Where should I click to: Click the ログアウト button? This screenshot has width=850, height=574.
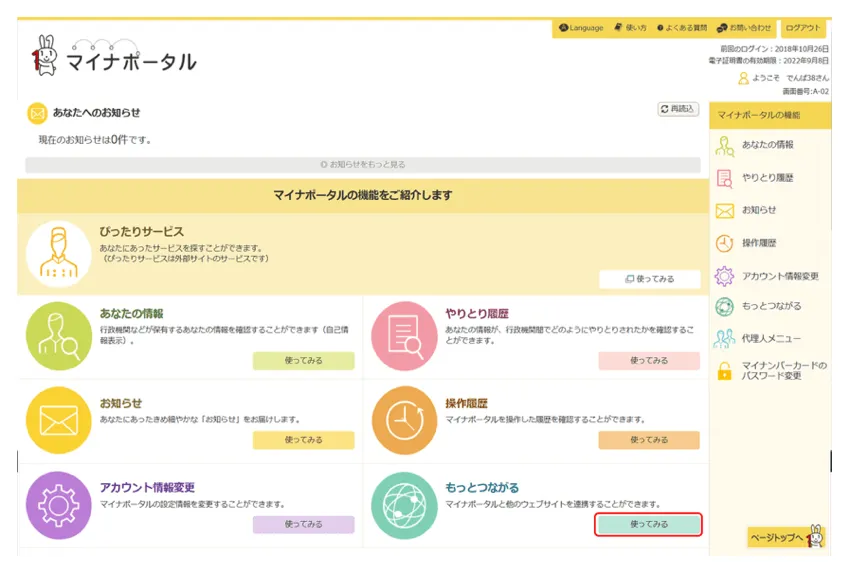coord(803,28)
